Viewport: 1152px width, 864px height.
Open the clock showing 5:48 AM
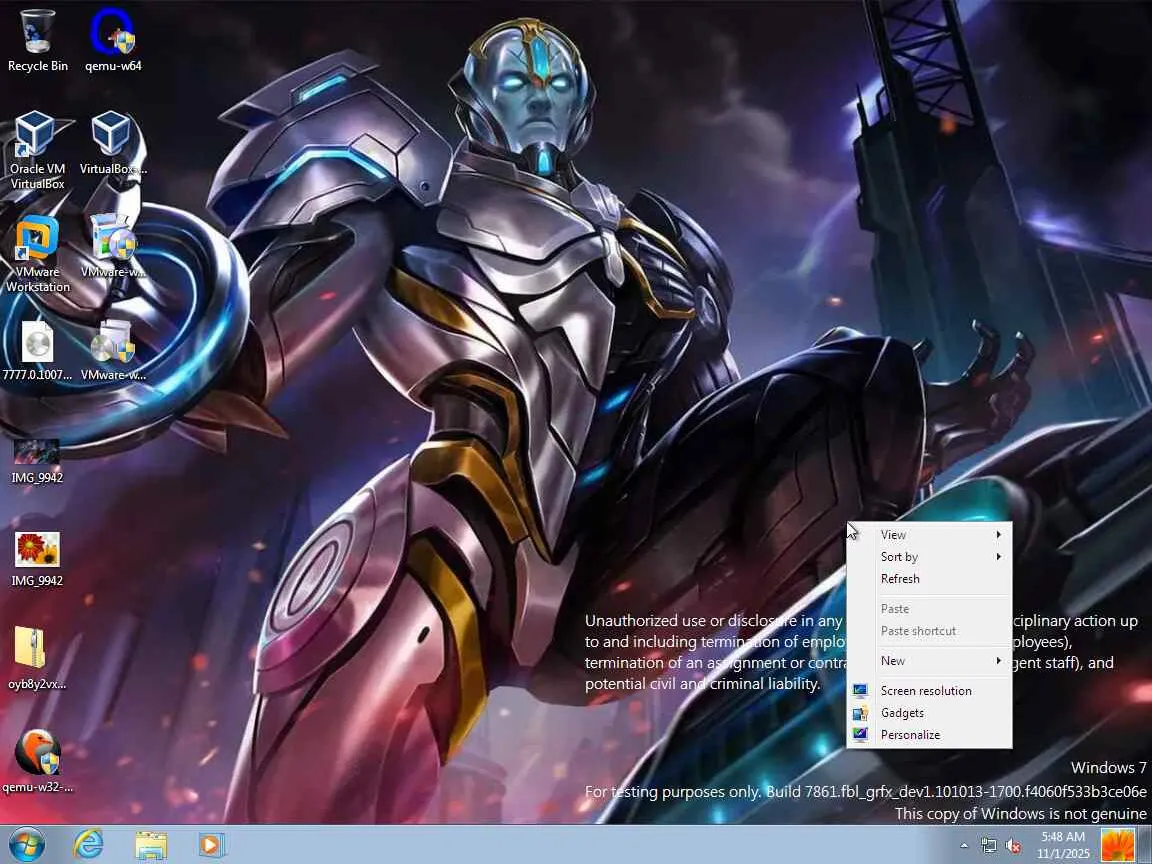tap(1063, 845)
